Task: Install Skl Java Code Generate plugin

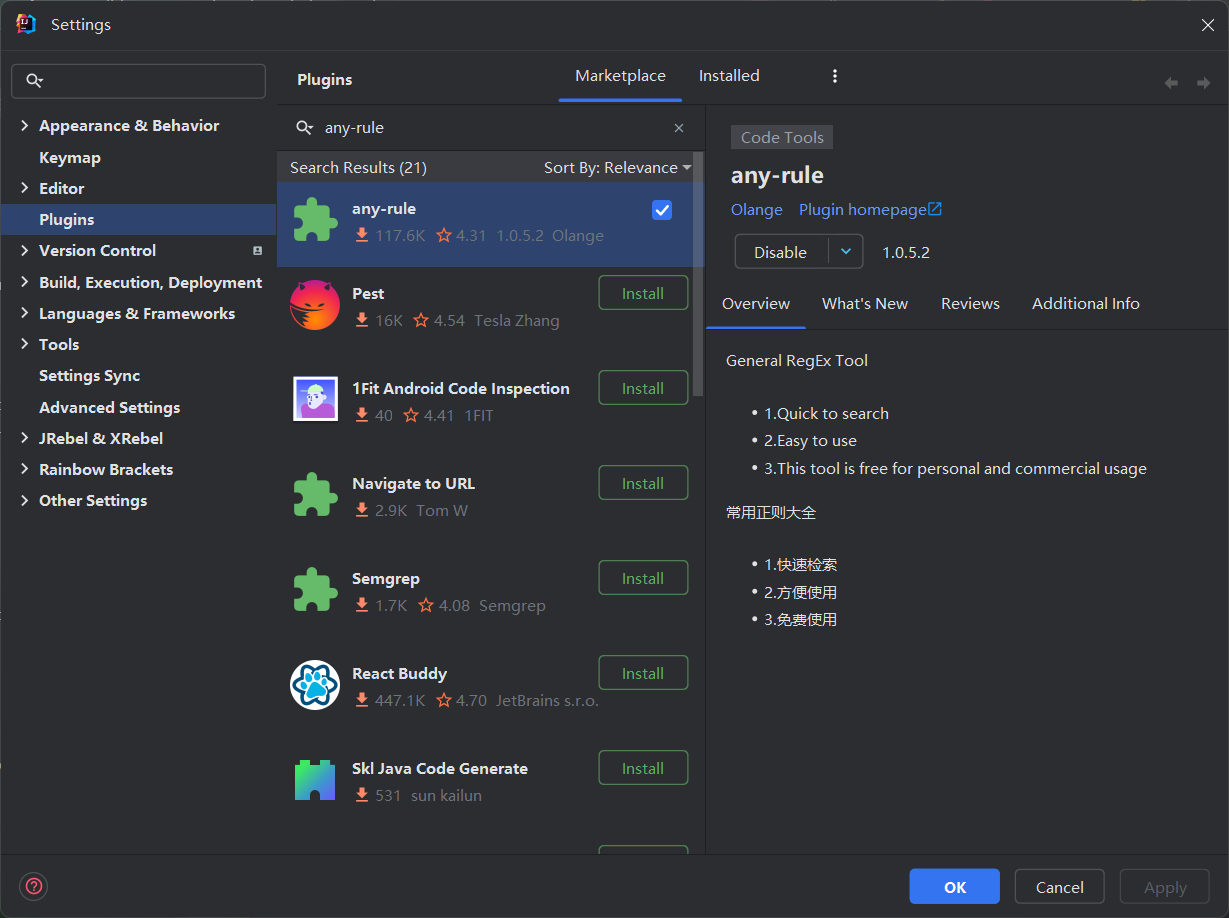Action: [x=643, y=768]
